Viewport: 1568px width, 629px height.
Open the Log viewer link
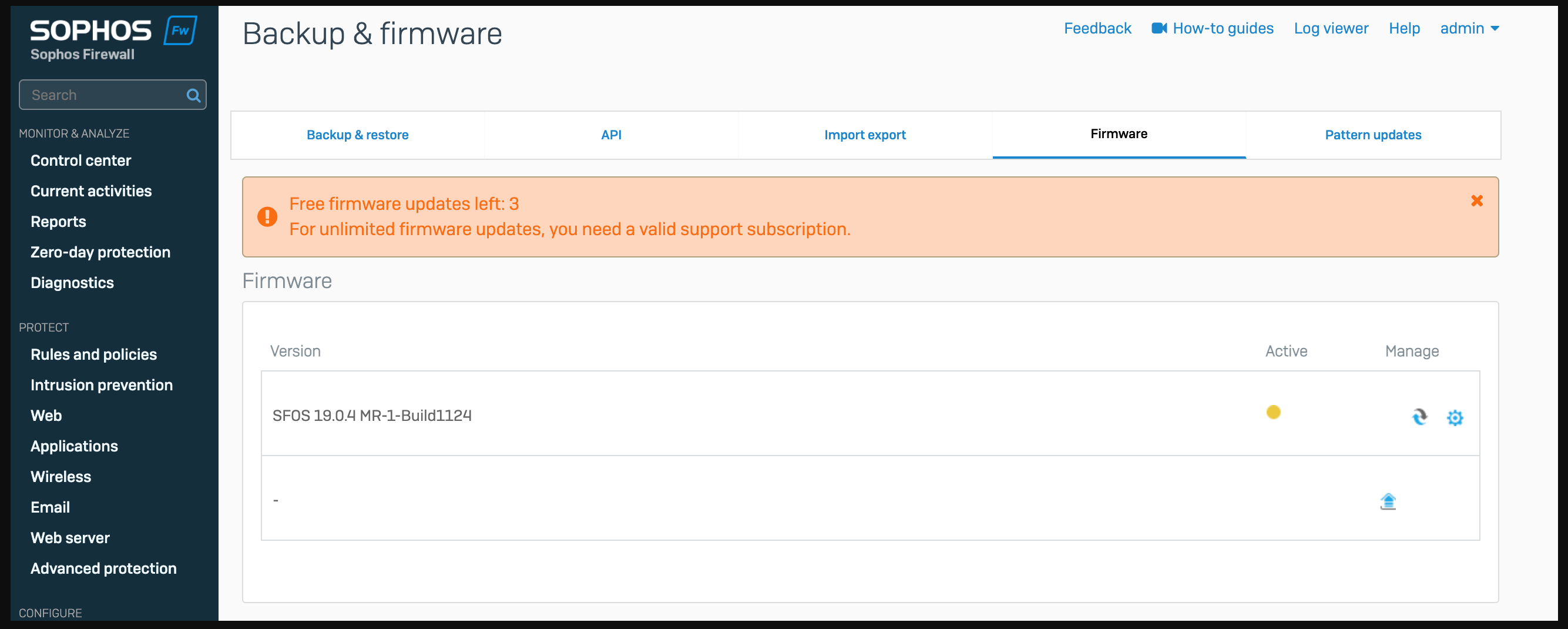pyautogui.click(x=1331, y=29)
